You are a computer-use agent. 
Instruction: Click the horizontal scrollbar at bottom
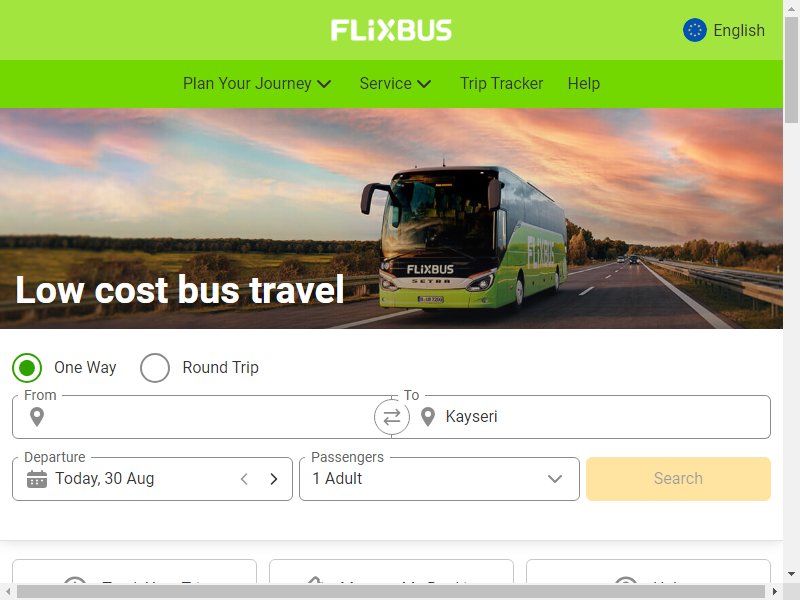(x=391, y=592)
